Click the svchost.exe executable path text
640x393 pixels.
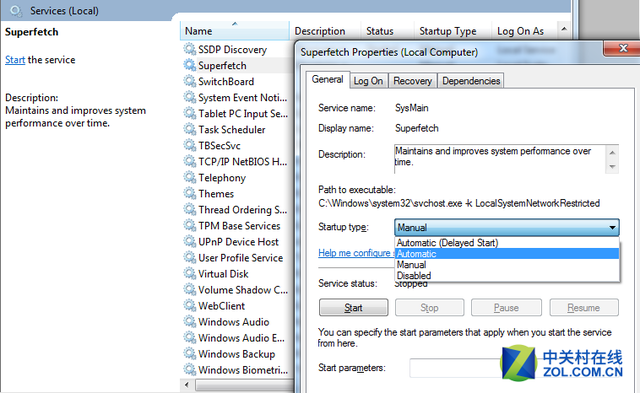coord(459,203)
